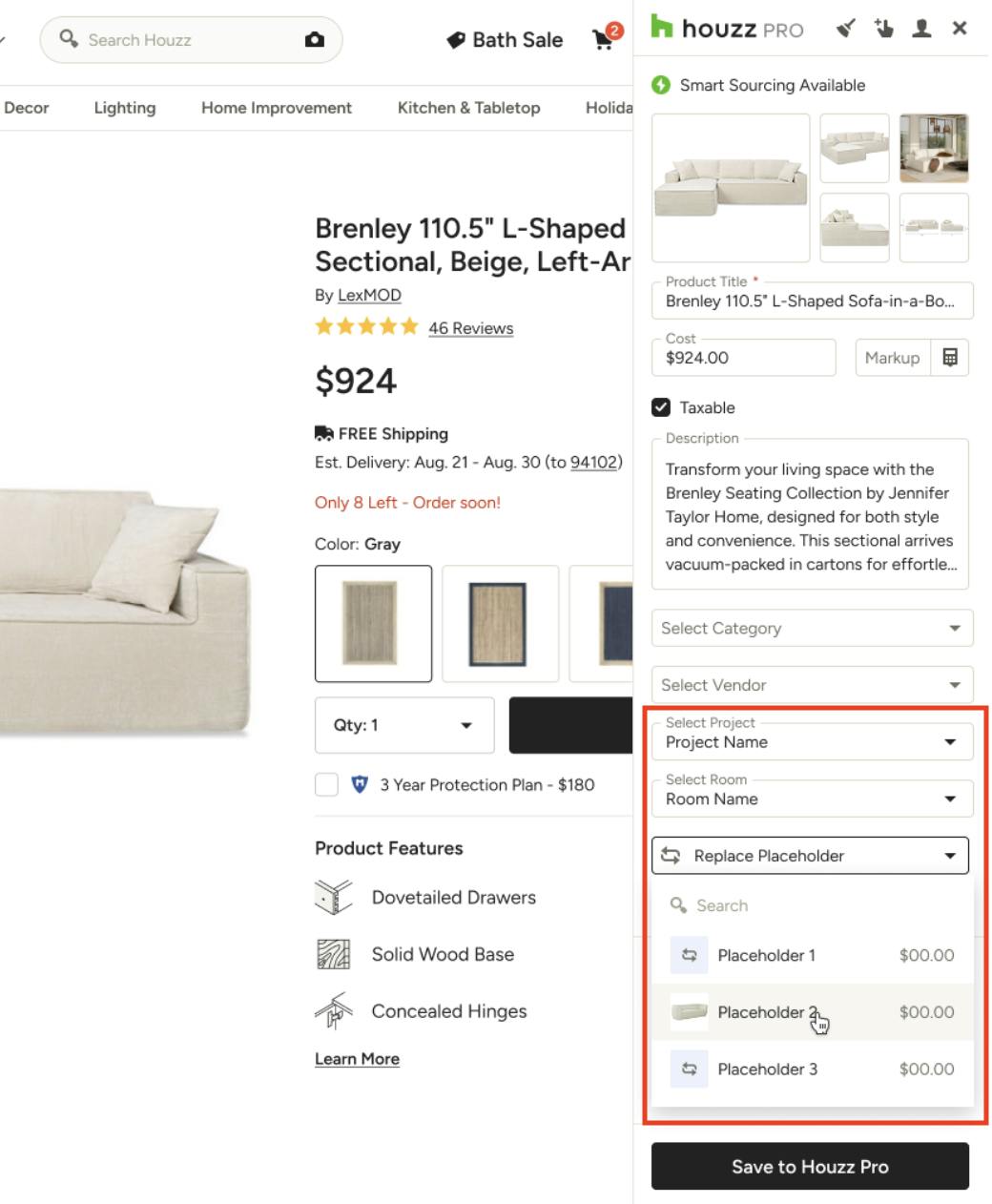Select the first gray color swatch
Screen dimensions: 992x1204
(373, 624)
